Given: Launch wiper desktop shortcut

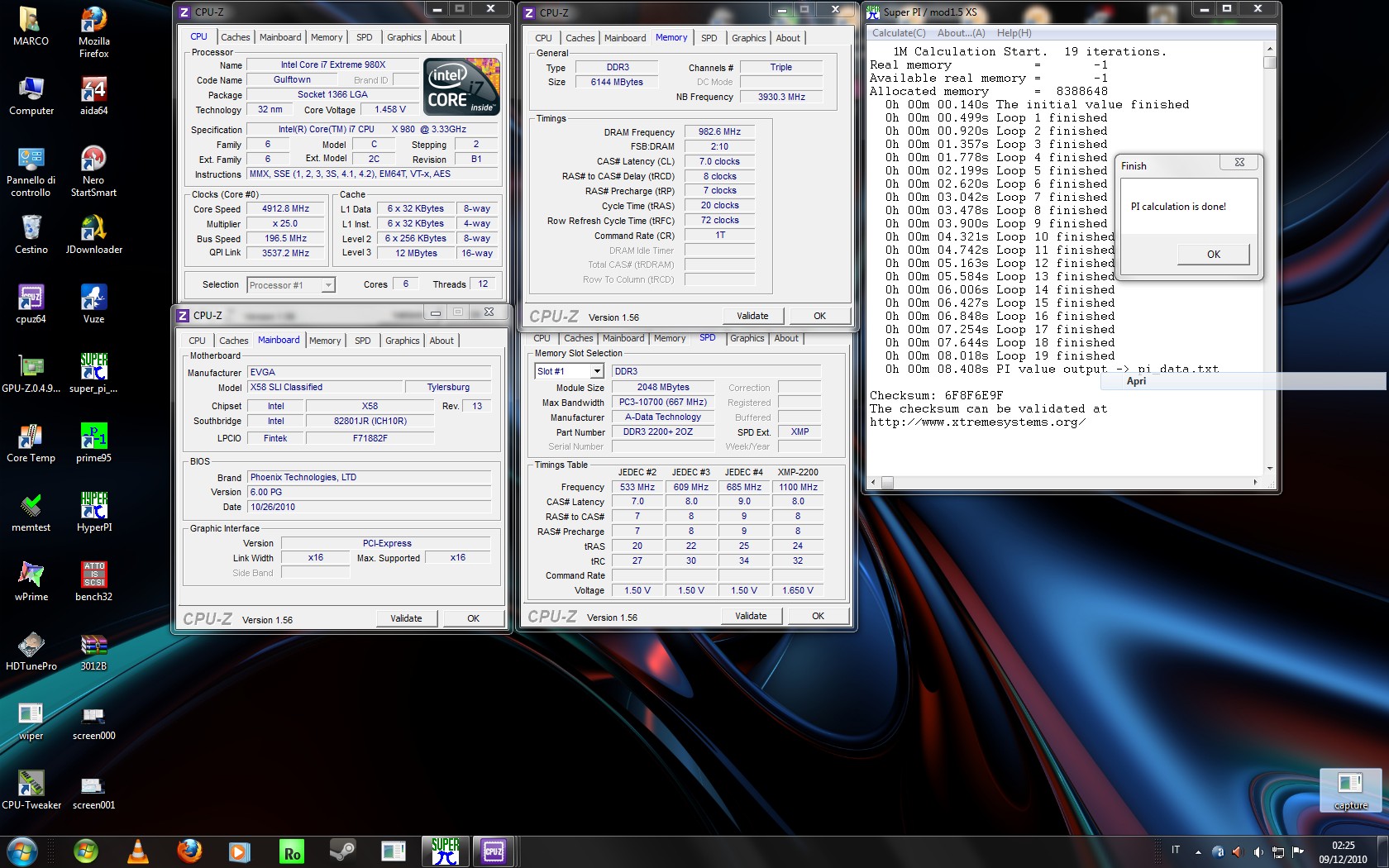Looking at the screenshot, I should point(31,720).
